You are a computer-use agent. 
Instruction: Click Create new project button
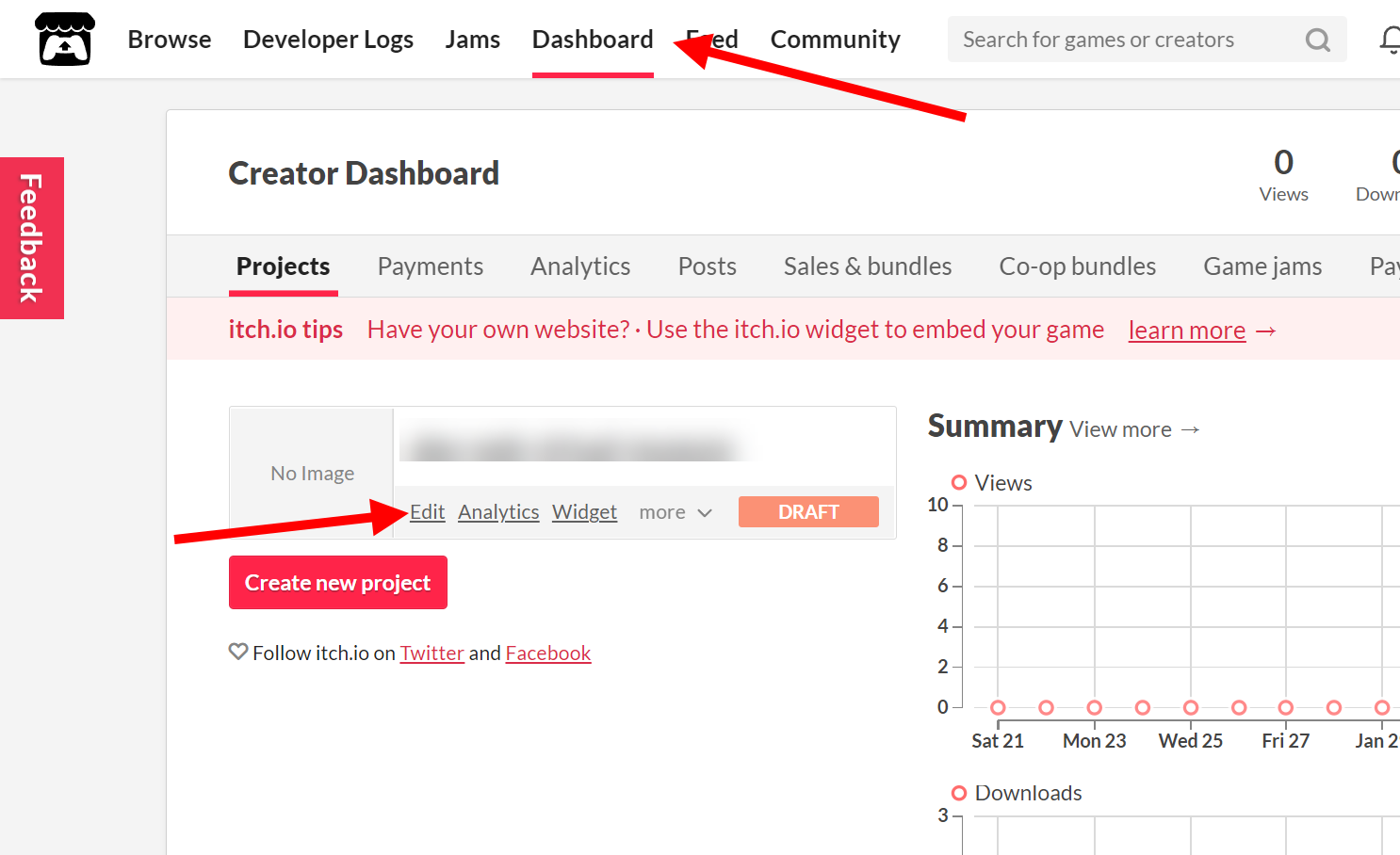point(338,583)
